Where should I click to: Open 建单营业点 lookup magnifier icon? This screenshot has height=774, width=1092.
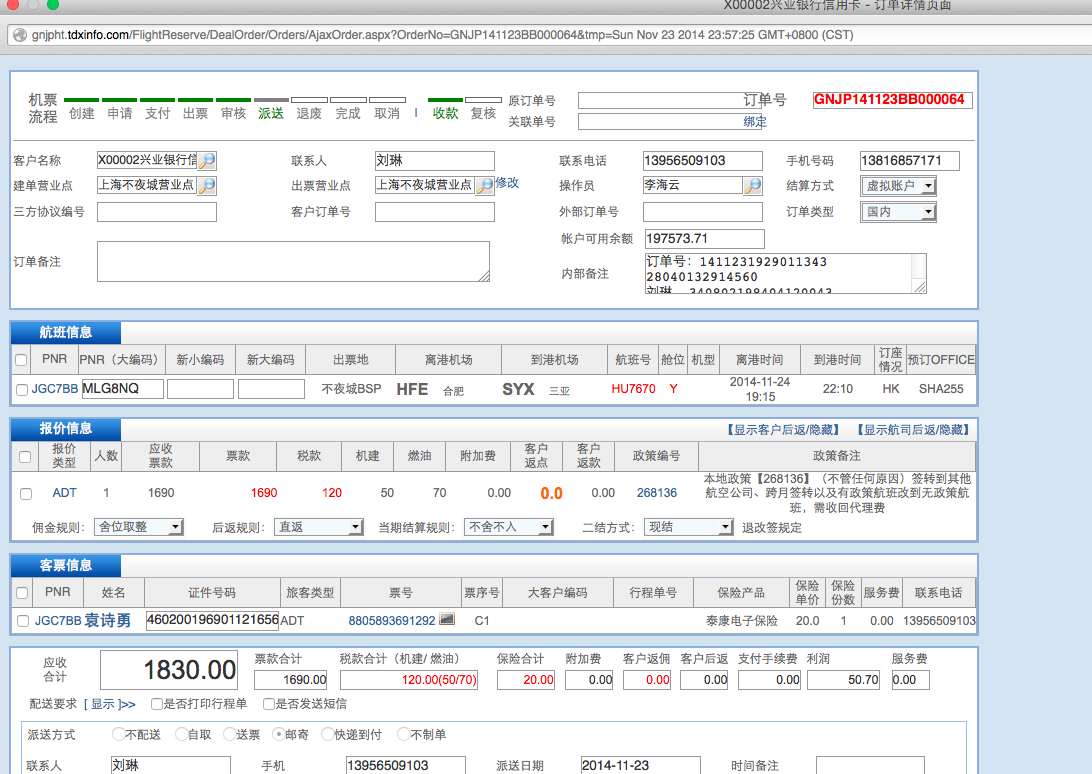pos(207,185)
